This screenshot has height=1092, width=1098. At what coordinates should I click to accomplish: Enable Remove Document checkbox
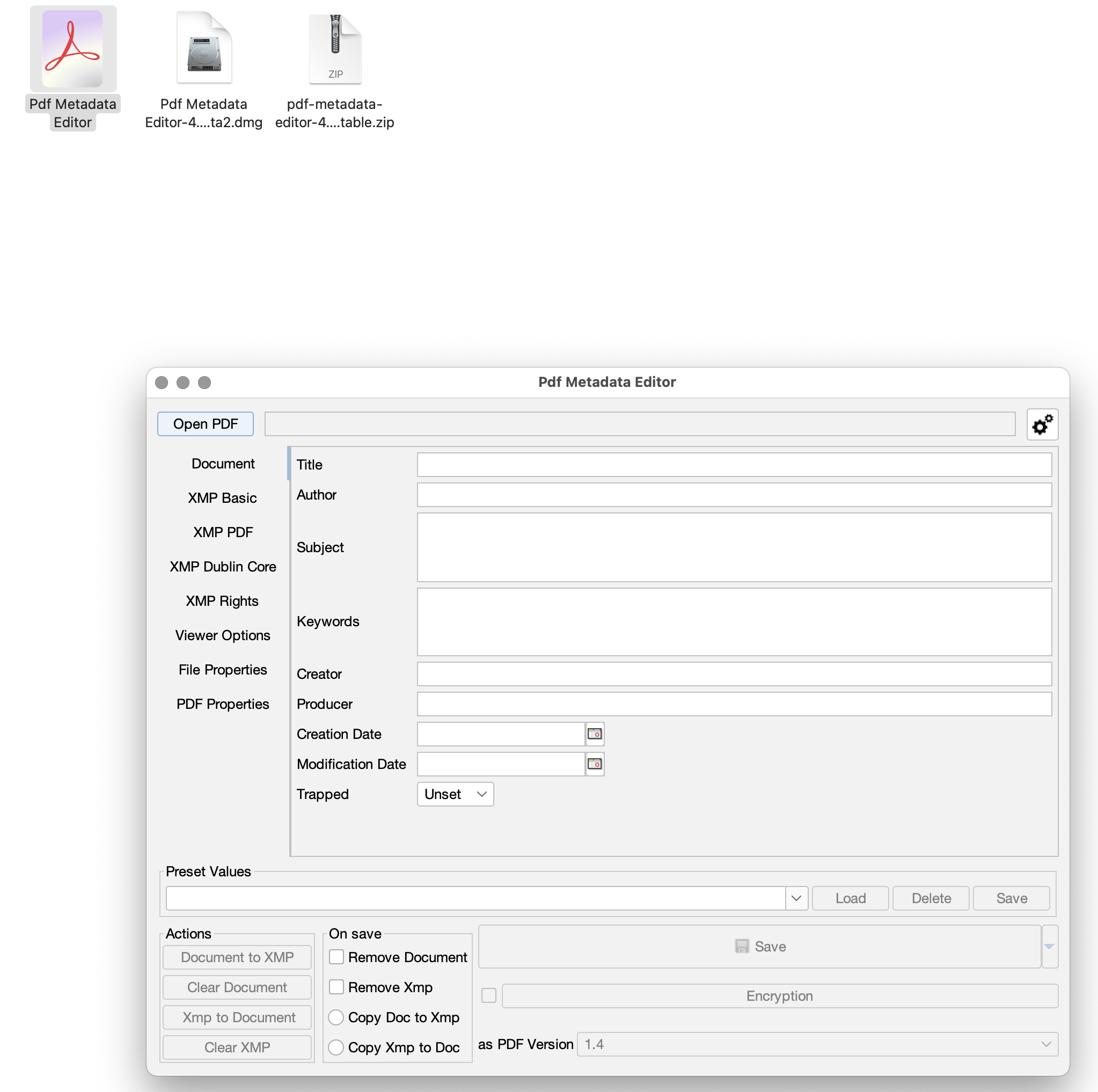[x=336, y=957]
